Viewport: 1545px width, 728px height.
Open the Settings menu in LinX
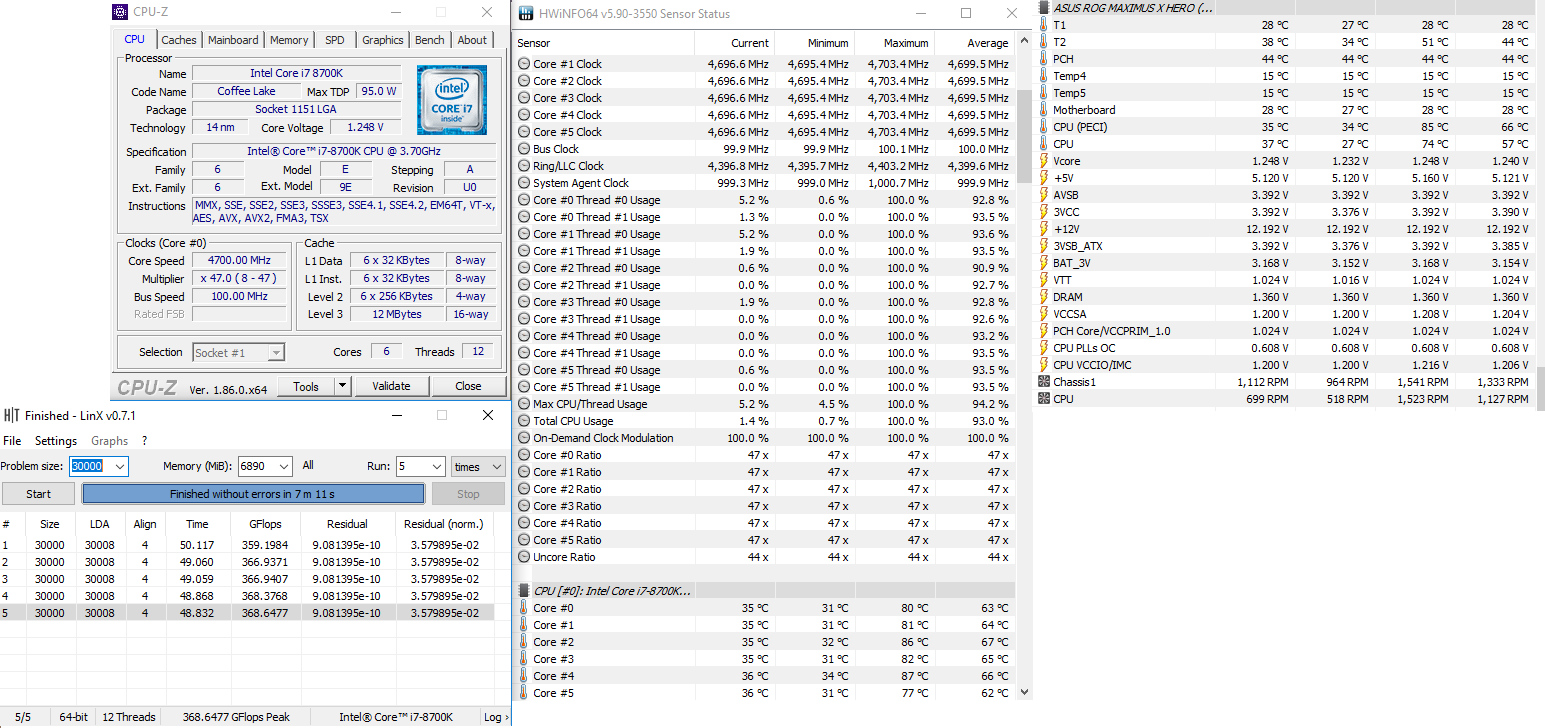pyautogui.click(x=56, y=441)
